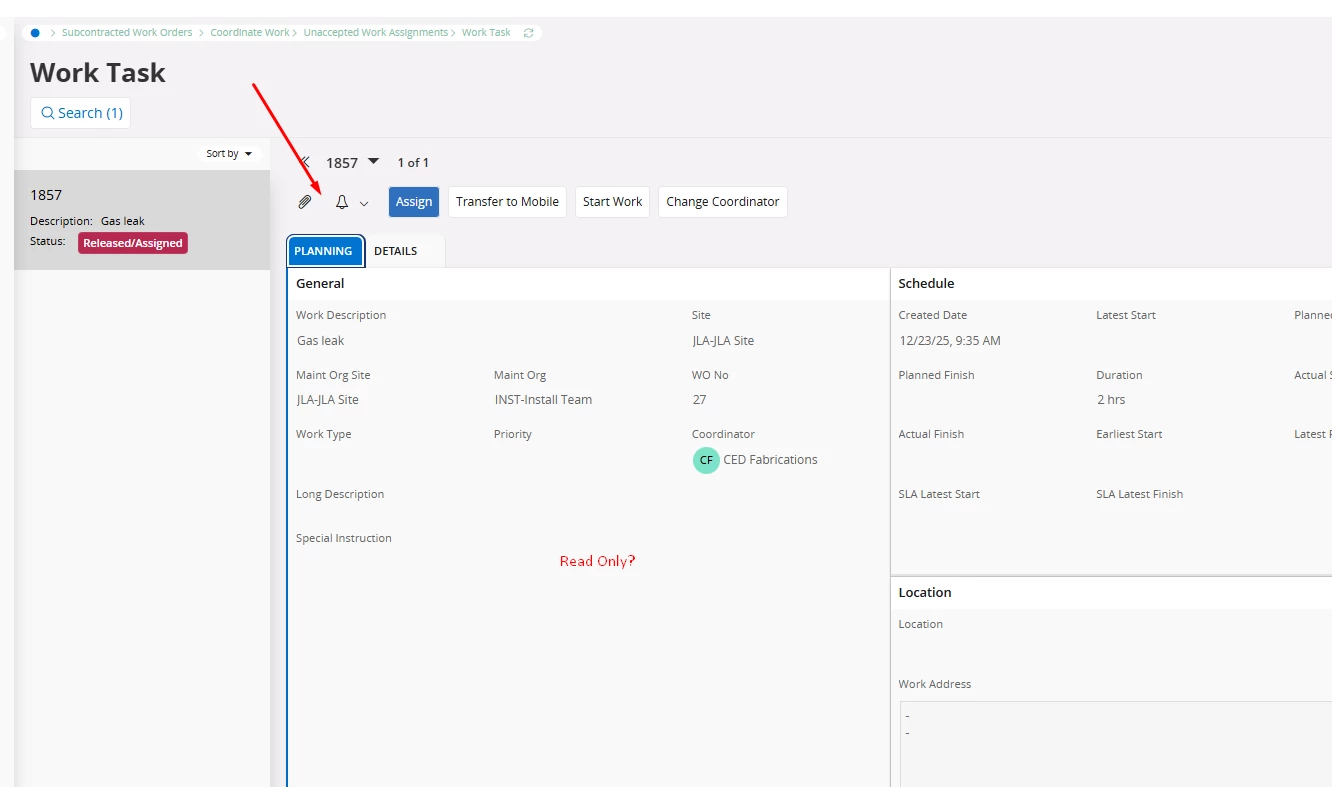Screen dimensions: 1332x787
Task: Click the CED Fabrications coordinator name
Action: click(770, 460)
